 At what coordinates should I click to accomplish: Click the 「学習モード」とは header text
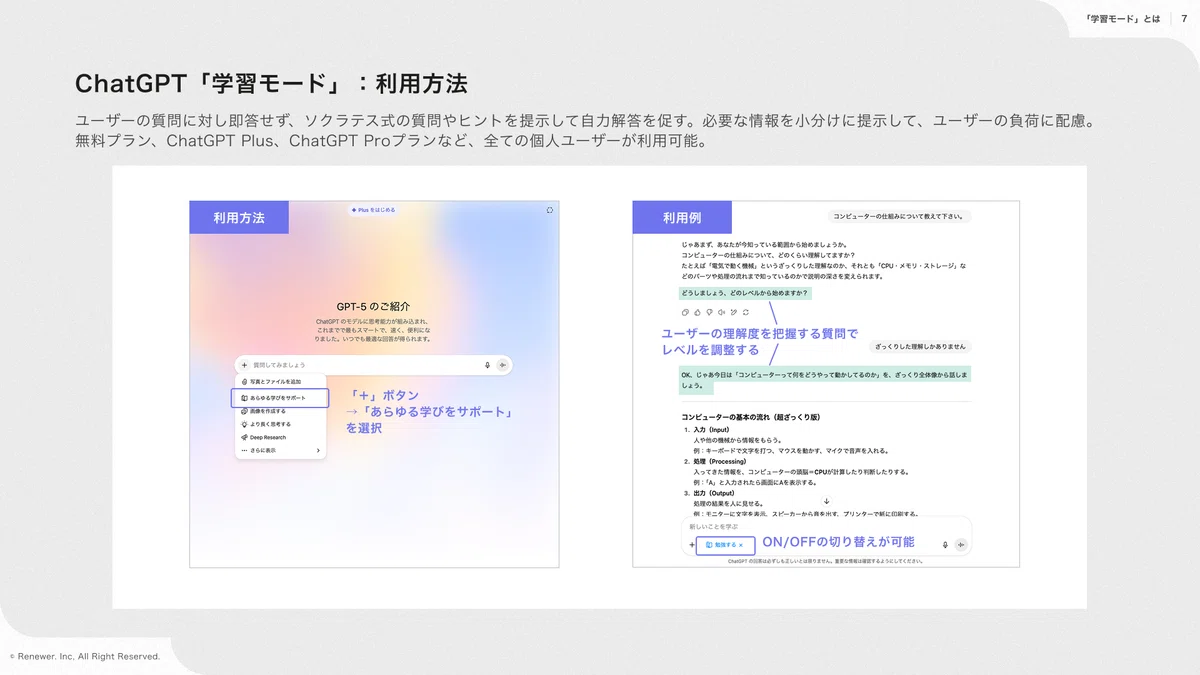click(x=1123, y=18)
